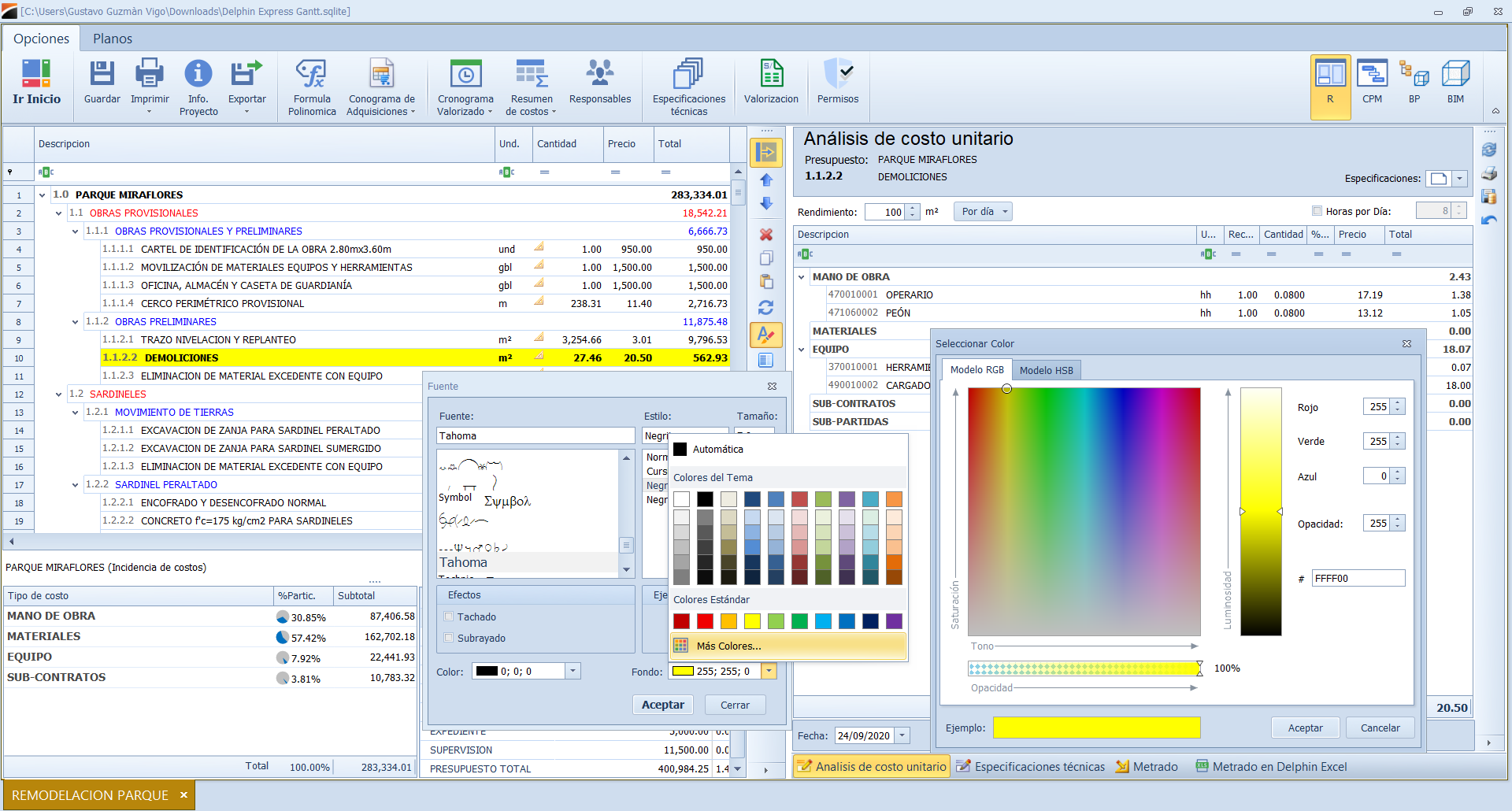The height and width of the screenshot is (811, 1512).
Task: Open the font Color dropdown
Action: click(x=573, y=672)
